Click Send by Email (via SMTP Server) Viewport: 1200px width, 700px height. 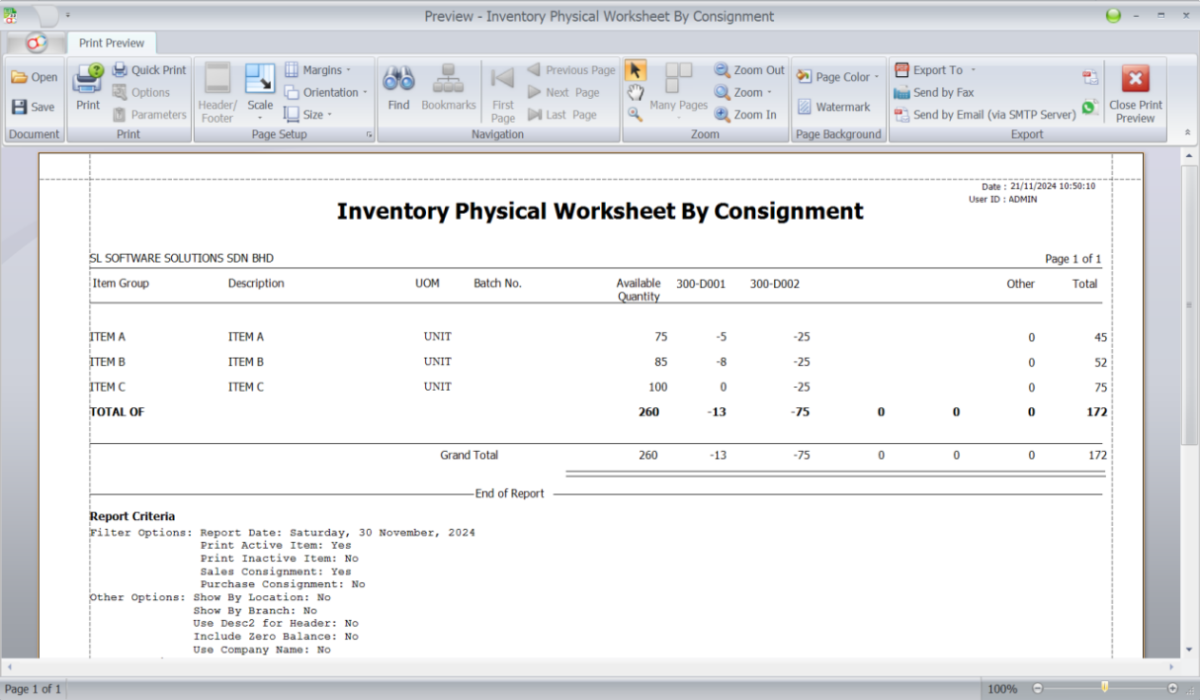(985, 114)
